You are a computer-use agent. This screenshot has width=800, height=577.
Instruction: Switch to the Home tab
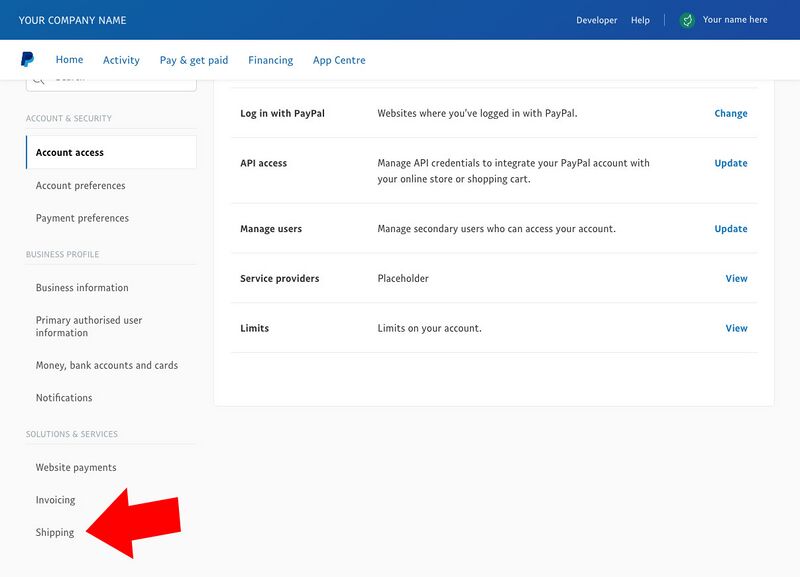click(69, 59)
